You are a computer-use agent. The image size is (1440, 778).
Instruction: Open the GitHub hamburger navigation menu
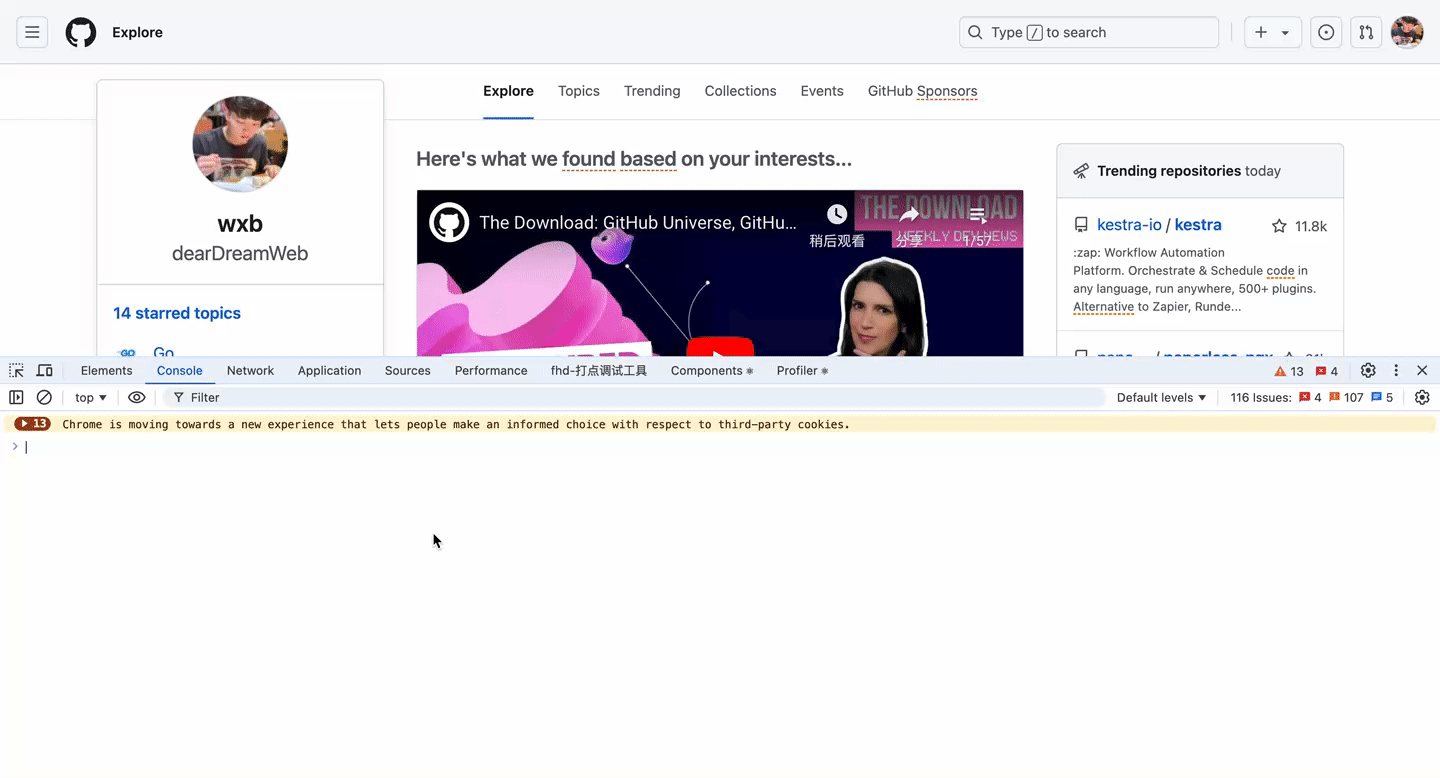(x=32, y=32)
